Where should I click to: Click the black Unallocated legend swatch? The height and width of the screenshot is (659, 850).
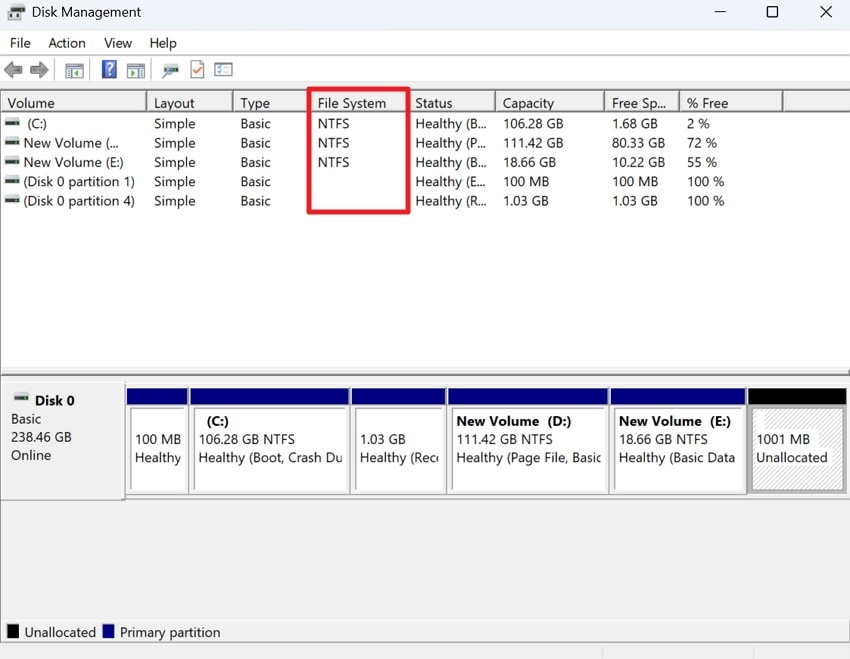[x=13, y=631]
